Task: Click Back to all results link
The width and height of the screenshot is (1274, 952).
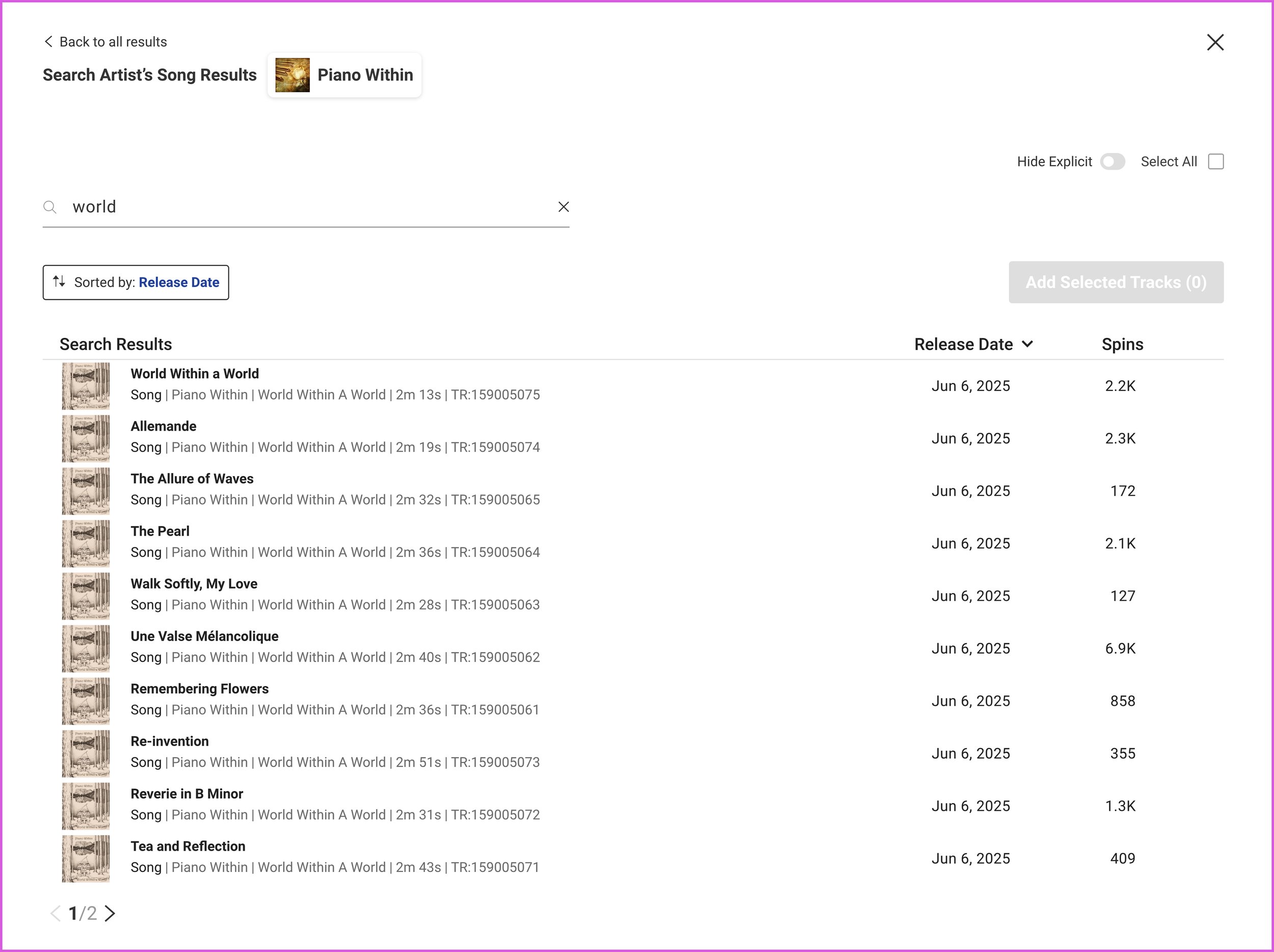Action: click(x=113, y=41)
